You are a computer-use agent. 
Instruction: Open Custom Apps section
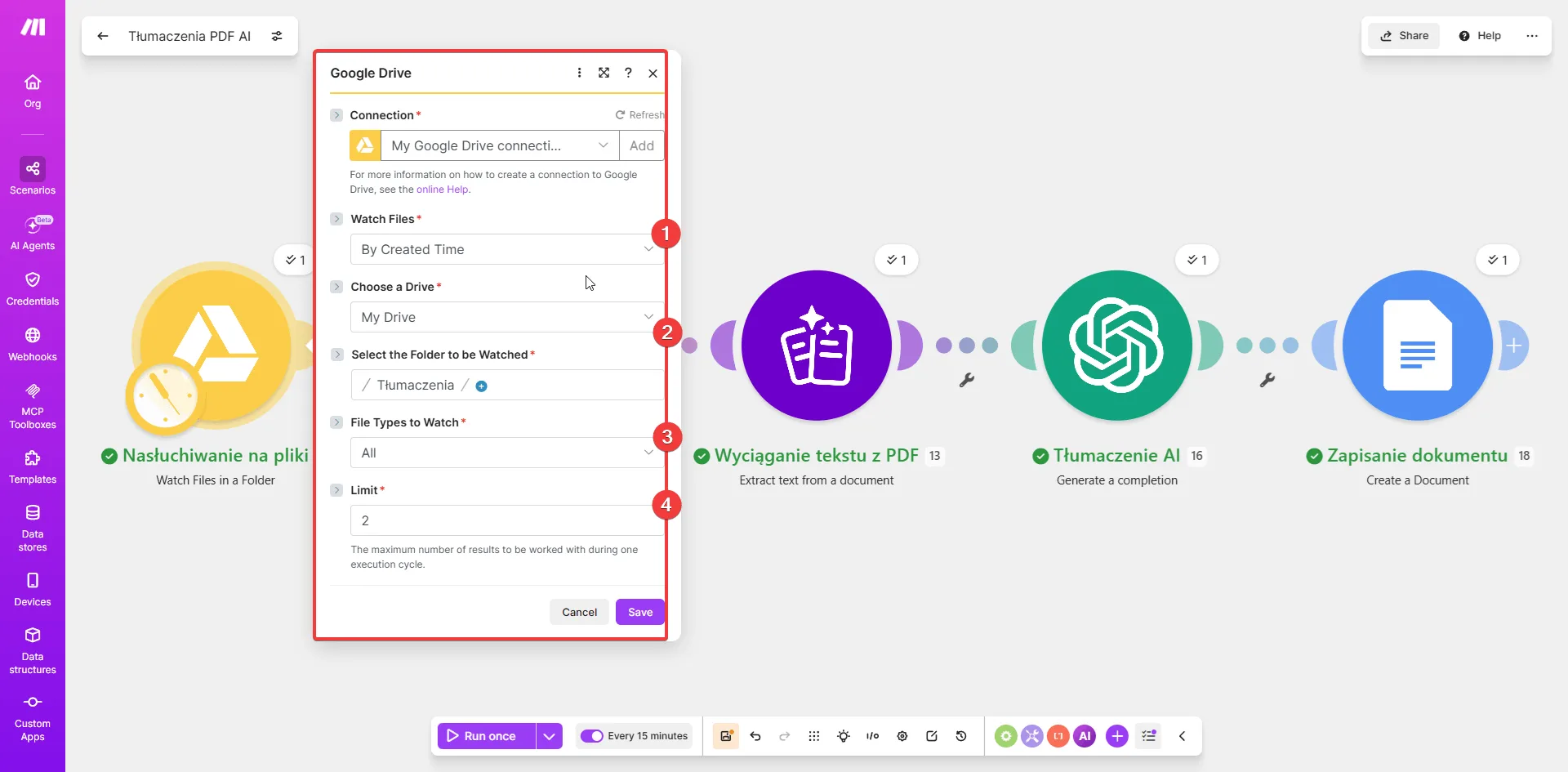point(33,718)
